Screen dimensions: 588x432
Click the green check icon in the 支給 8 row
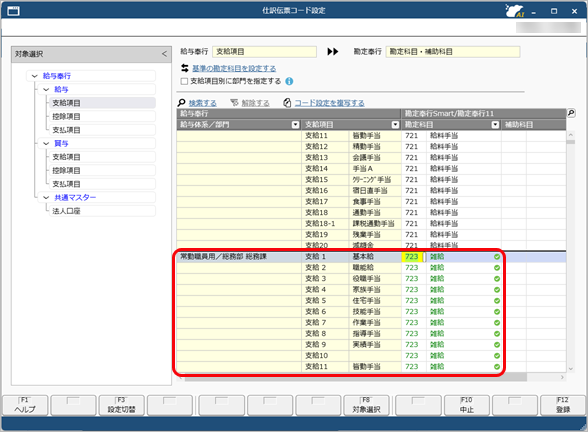pos(497,334)
